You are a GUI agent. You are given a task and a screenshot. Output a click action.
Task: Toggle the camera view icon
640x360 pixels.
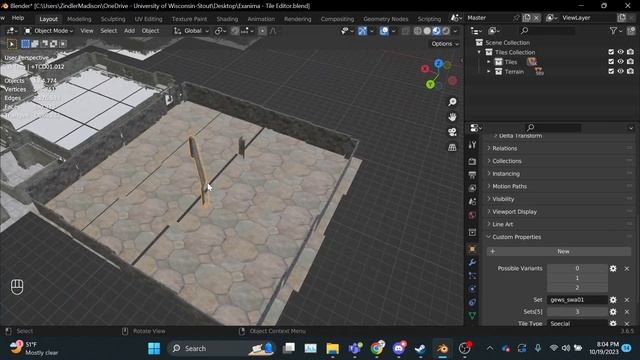pyautogui.click(x=452, y=132)
